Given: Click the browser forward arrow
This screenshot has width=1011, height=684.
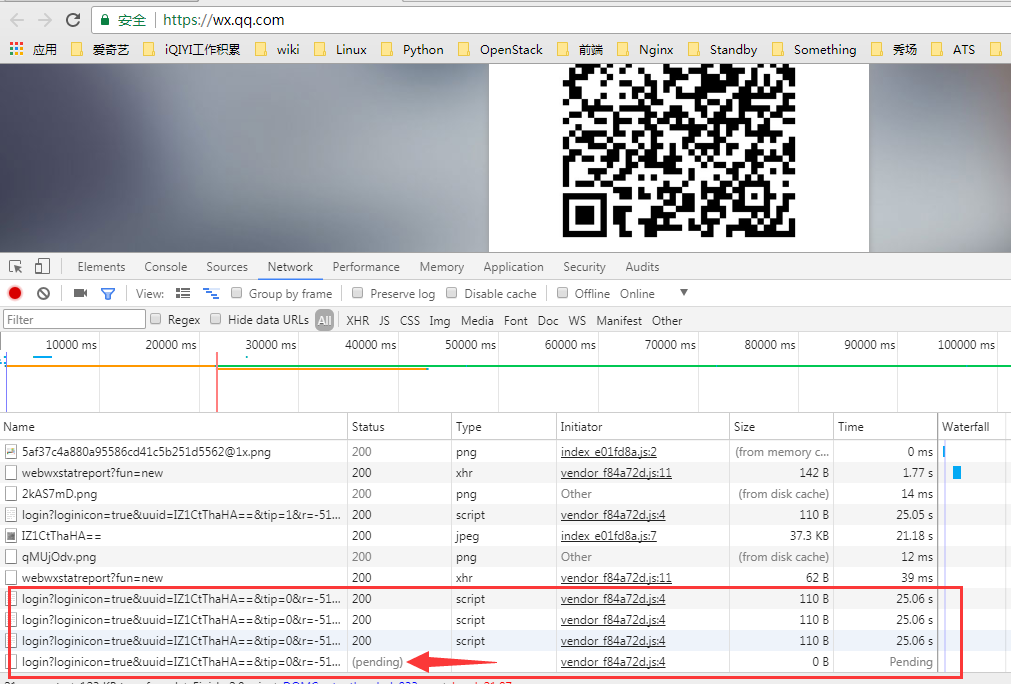Looking at the screenshot, I should 44,20.
